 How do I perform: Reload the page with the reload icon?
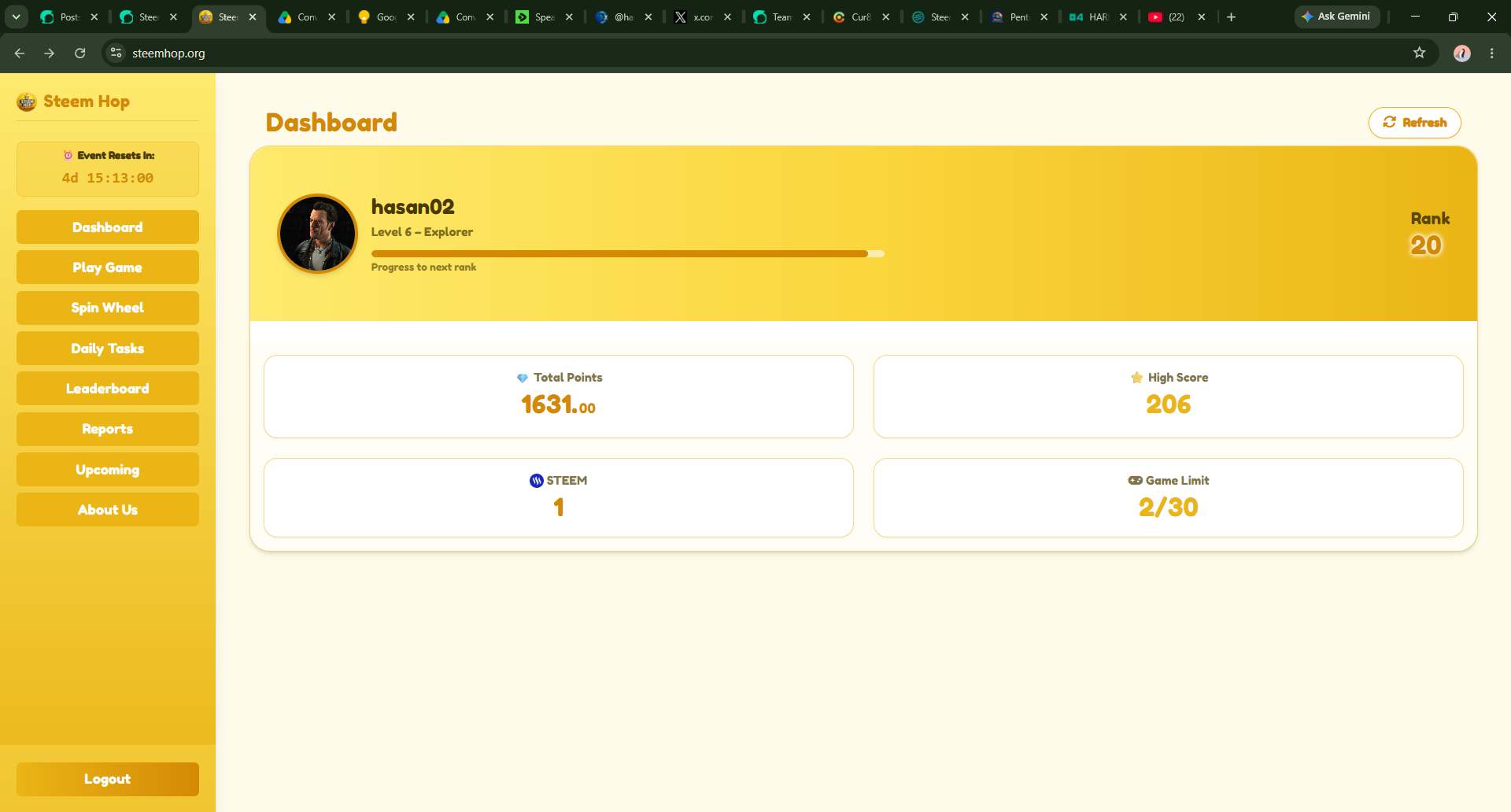(x=79, y=53)
